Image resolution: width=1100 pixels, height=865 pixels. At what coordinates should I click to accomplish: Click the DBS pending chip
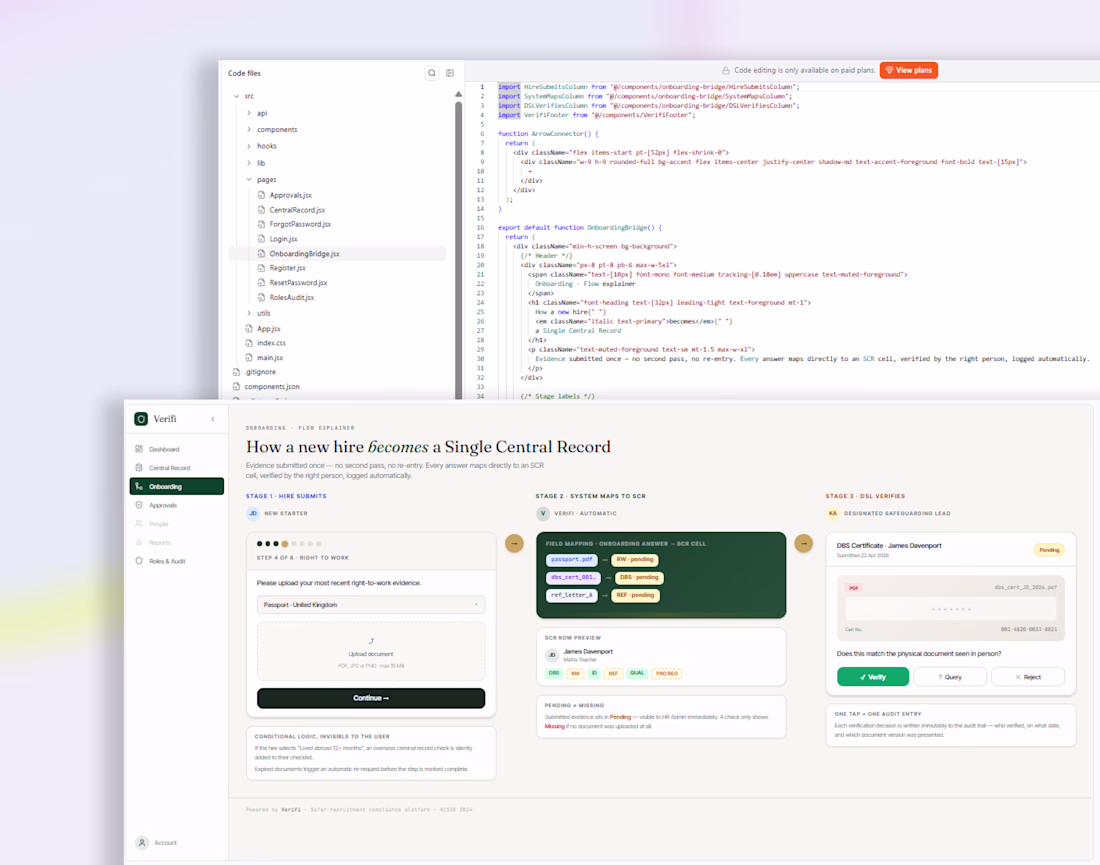click(x=639, y=577)
